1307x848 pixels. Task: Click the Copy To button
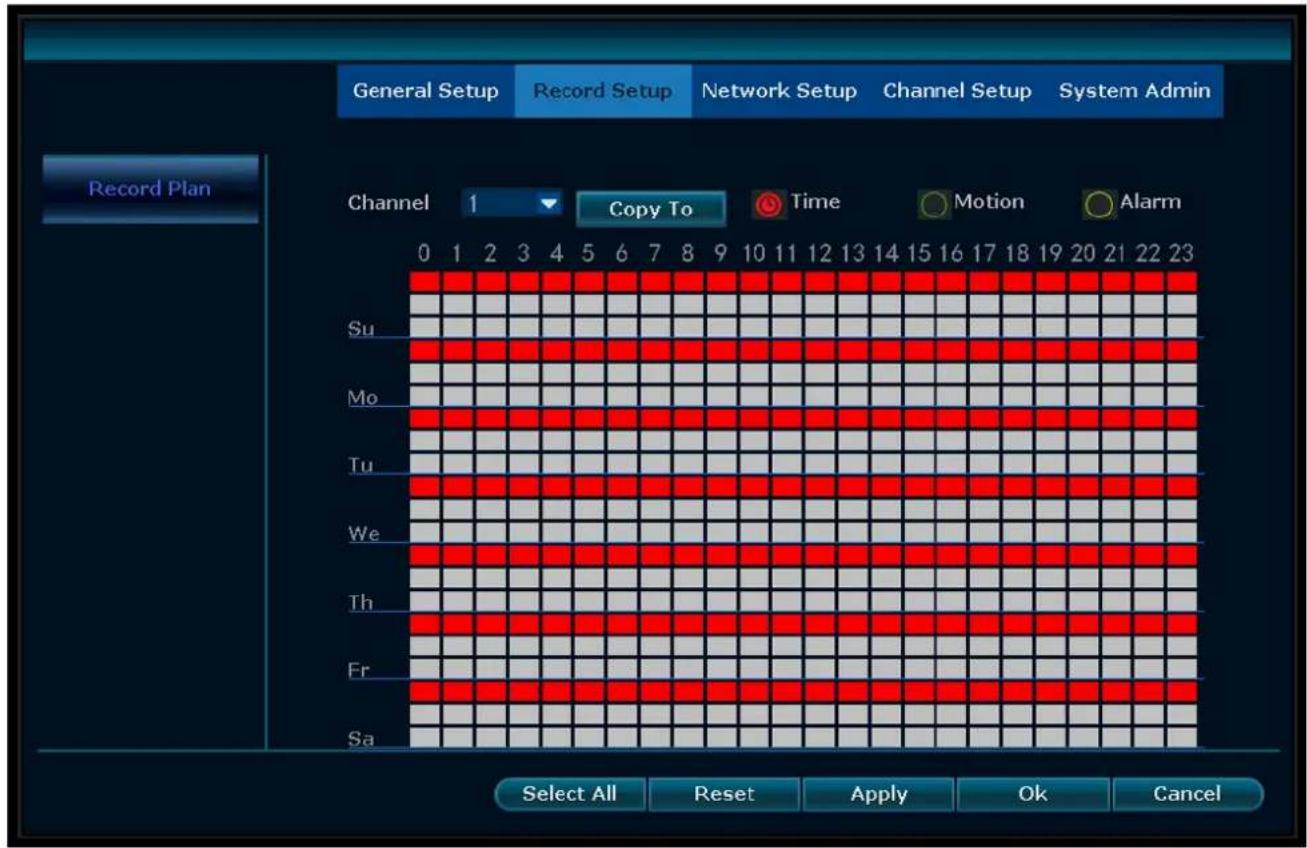click(x=651, y=209)
